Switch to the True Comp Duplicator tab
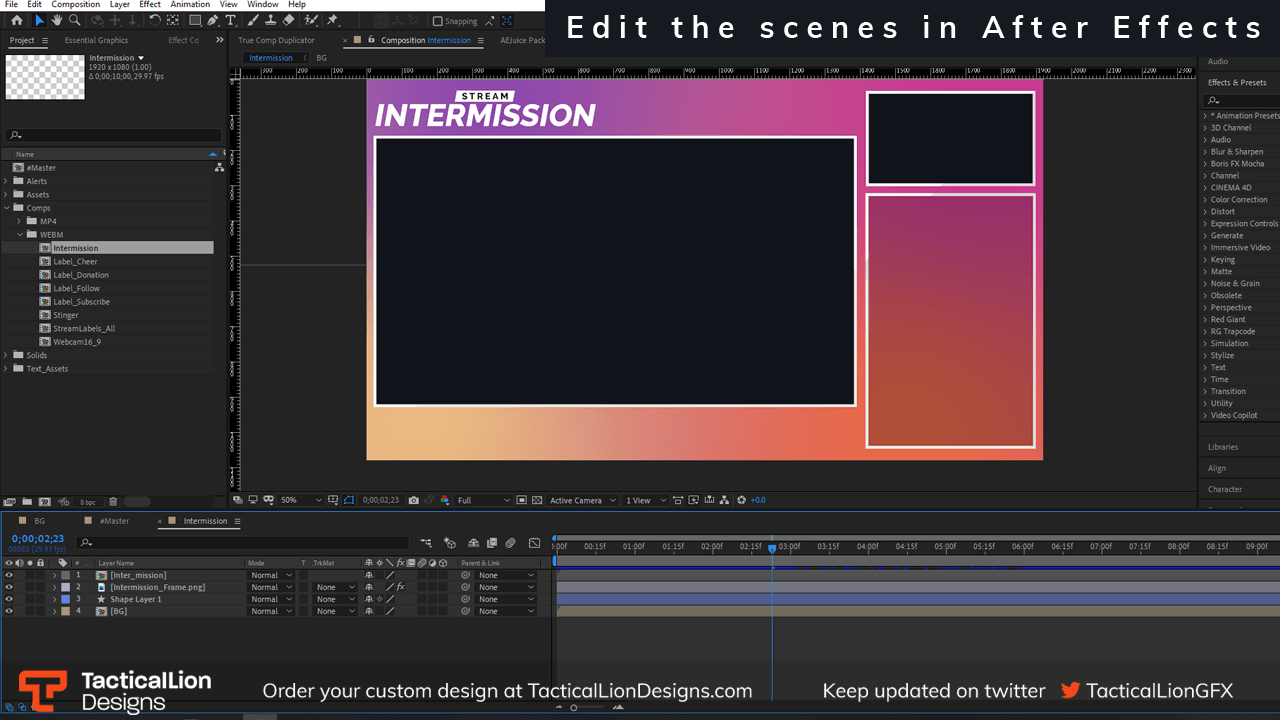Image resolution: width=1280 pixels, height=720 pixels. [x=276, y=40]
